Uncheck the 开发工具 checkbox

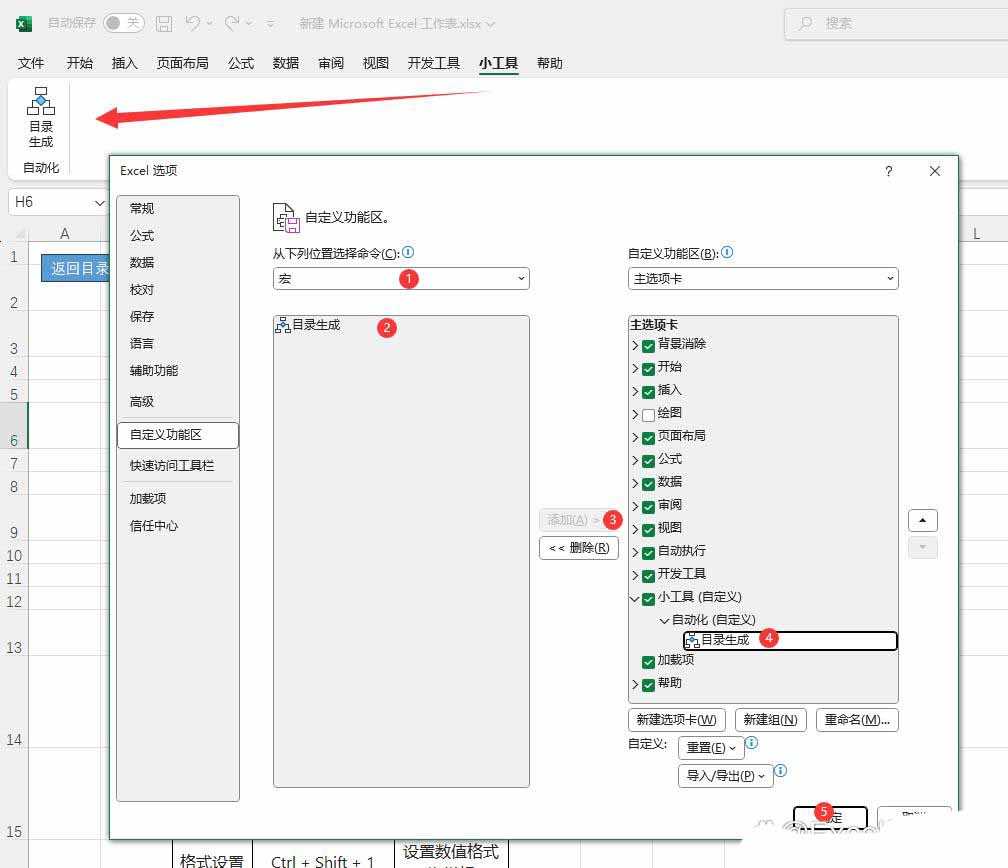648,575
